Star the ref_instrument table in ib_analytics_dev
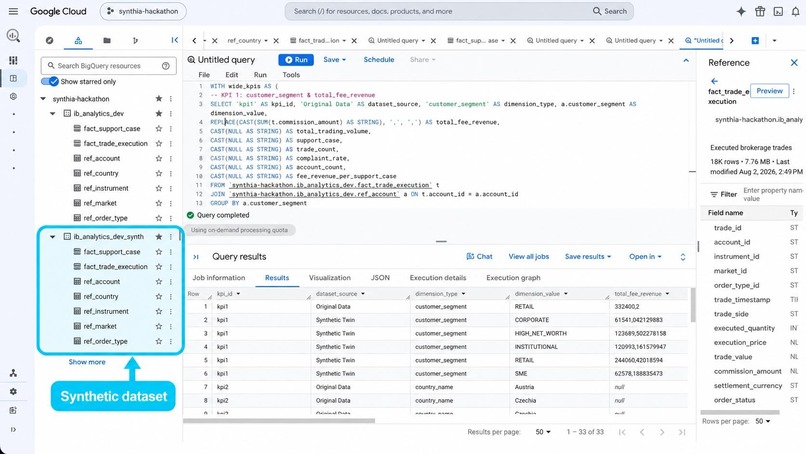806x454 pixels. pos(159,188)
